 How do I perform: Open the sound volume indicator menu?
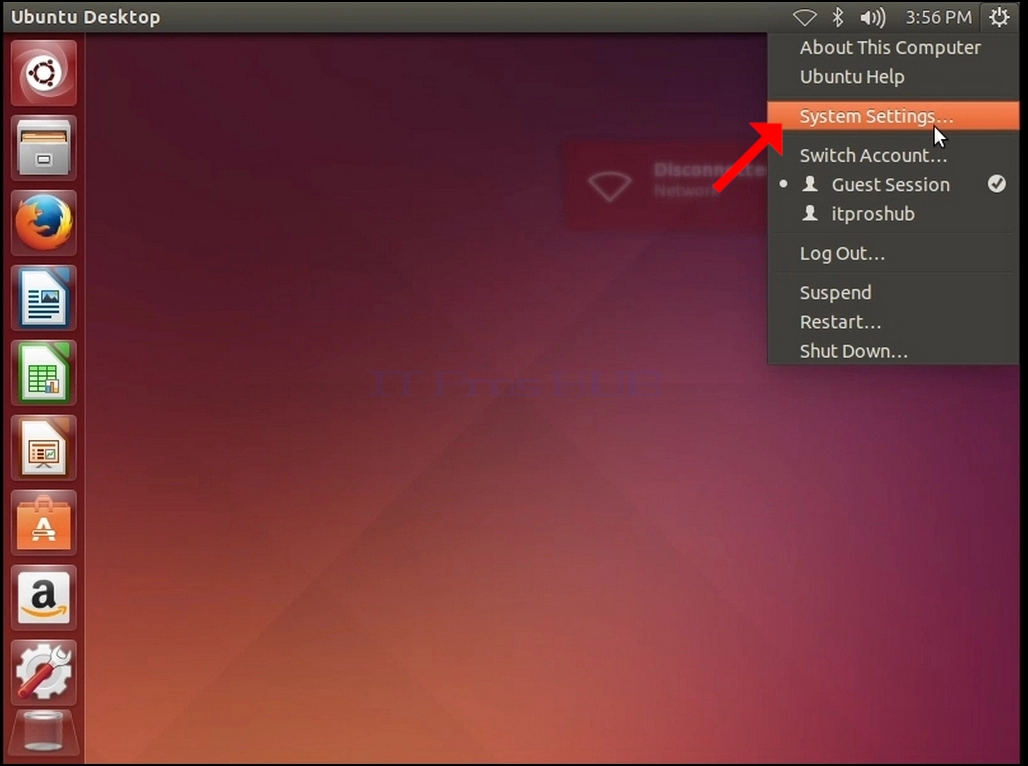point(873,17)
